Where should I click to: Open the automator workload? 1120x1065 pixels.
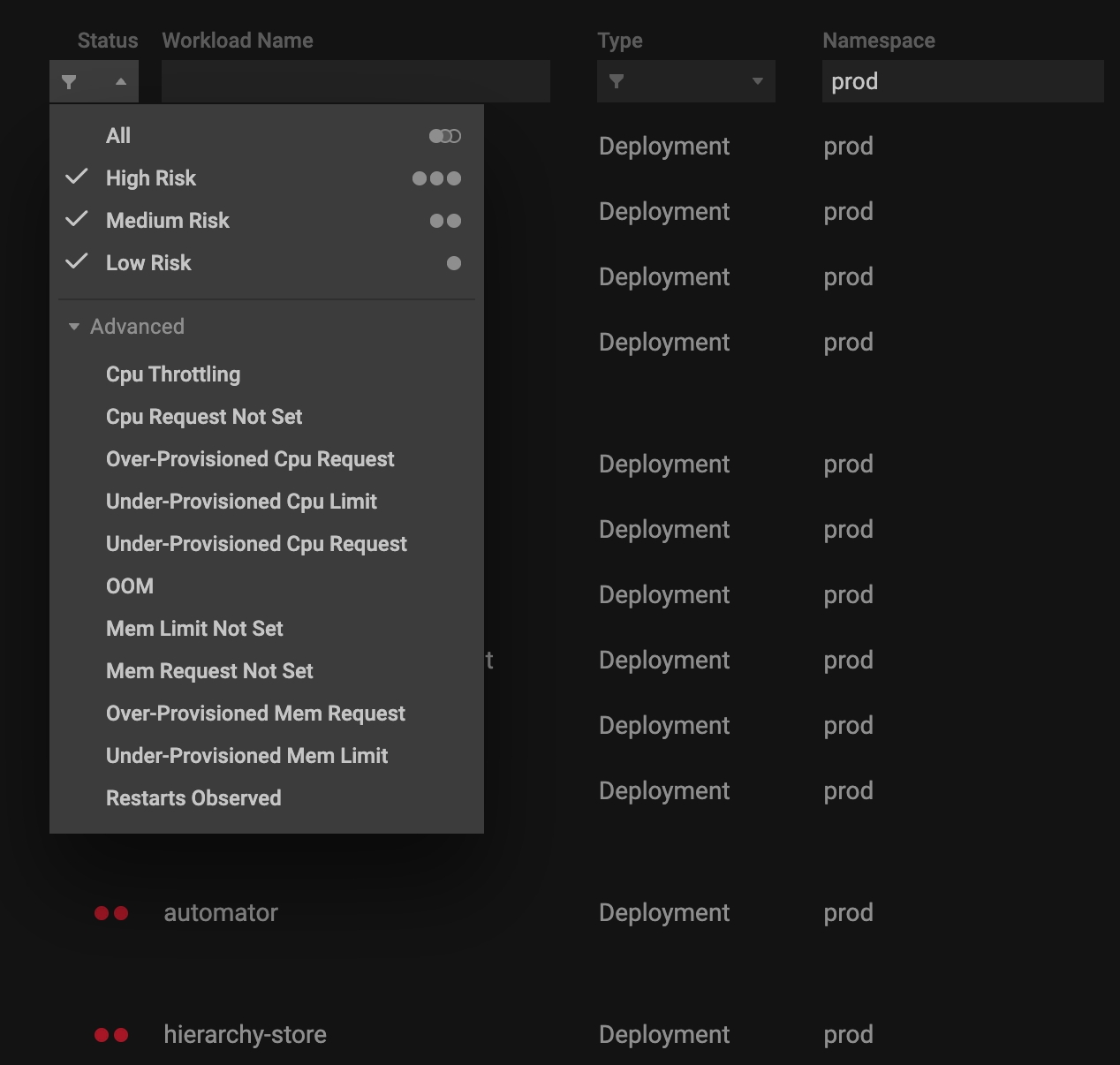221,913
